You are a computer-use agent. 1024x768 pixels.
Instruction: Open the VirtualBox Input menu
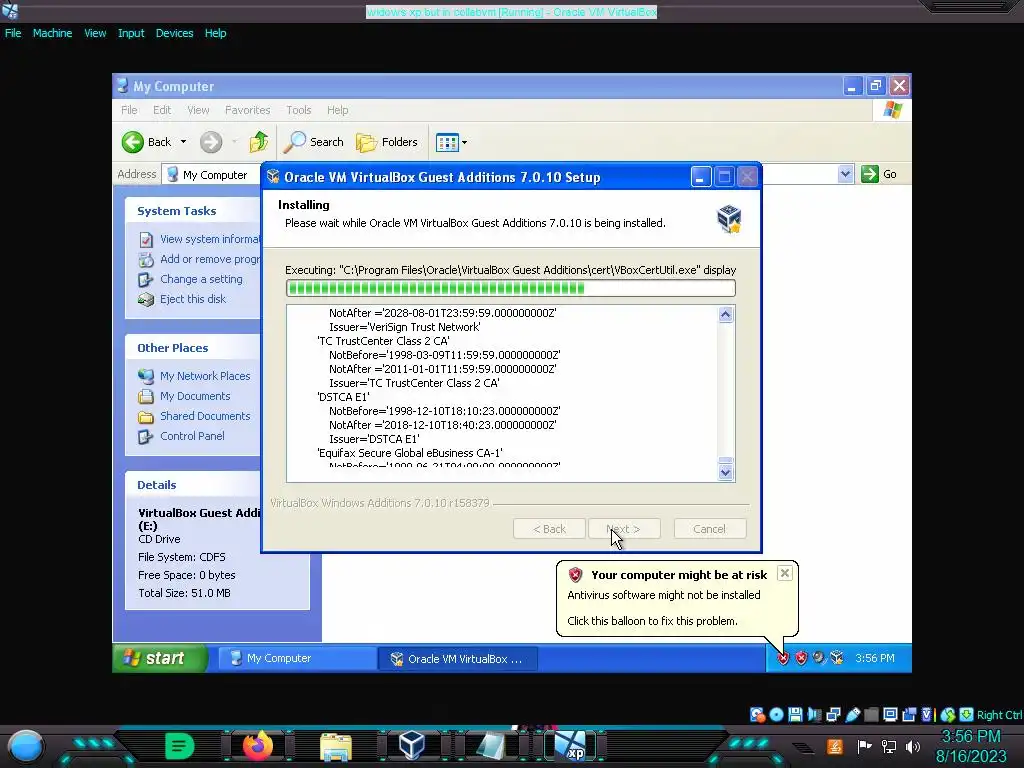[131, 33]
